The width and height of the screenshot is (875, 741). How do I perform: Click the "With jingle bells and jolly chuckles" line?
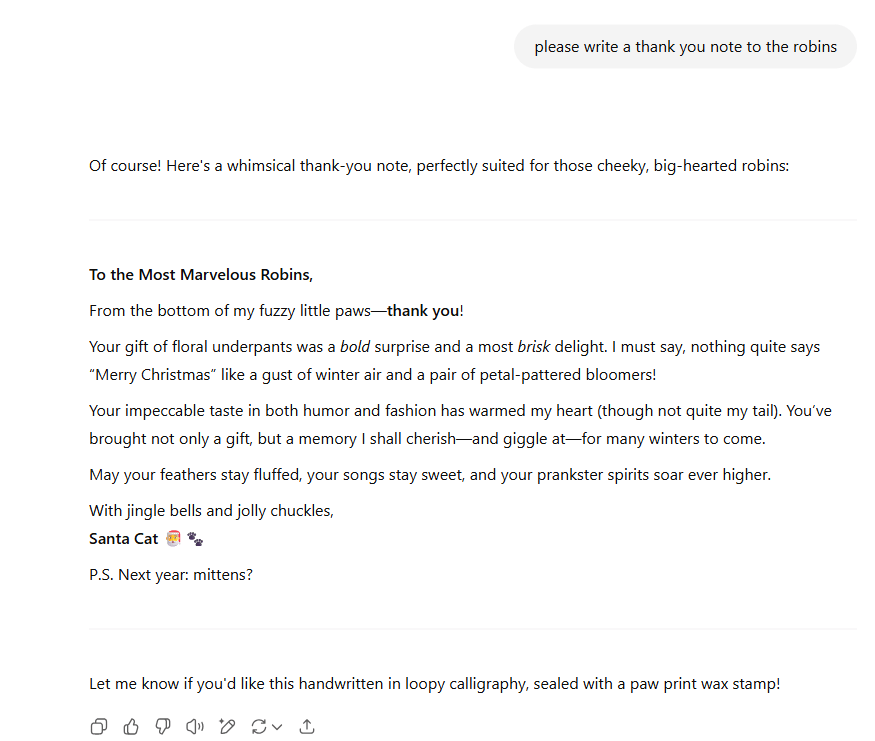pyautogui.click(x=211, y=511)
